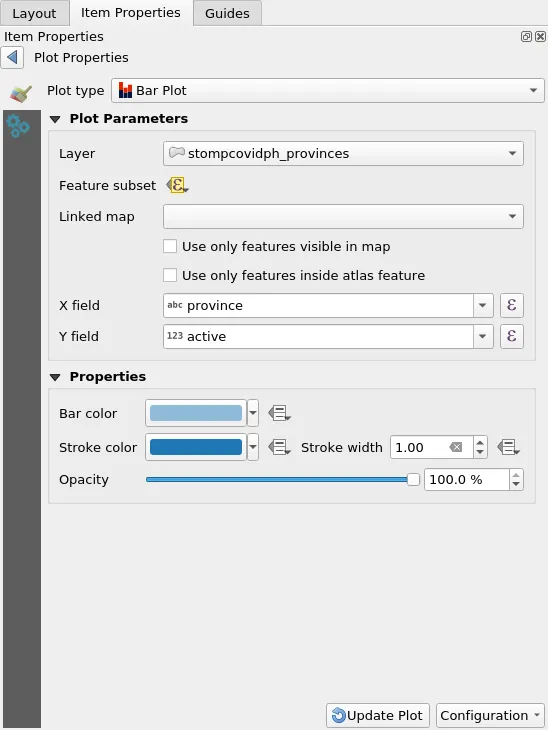This screenshot has width=548, height=730.
Task: Click data-defined override for Stroke color
Action: pyautogui.click(x=279, y=447)
